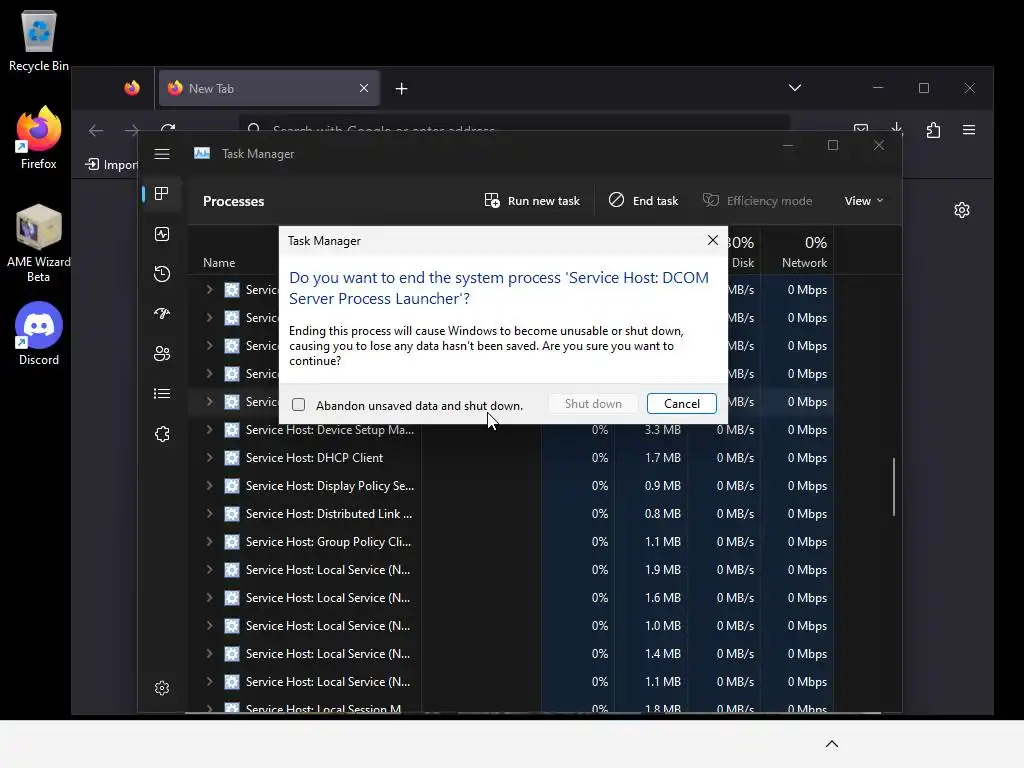Open Task Manager settings gear in sidebar

162,688
